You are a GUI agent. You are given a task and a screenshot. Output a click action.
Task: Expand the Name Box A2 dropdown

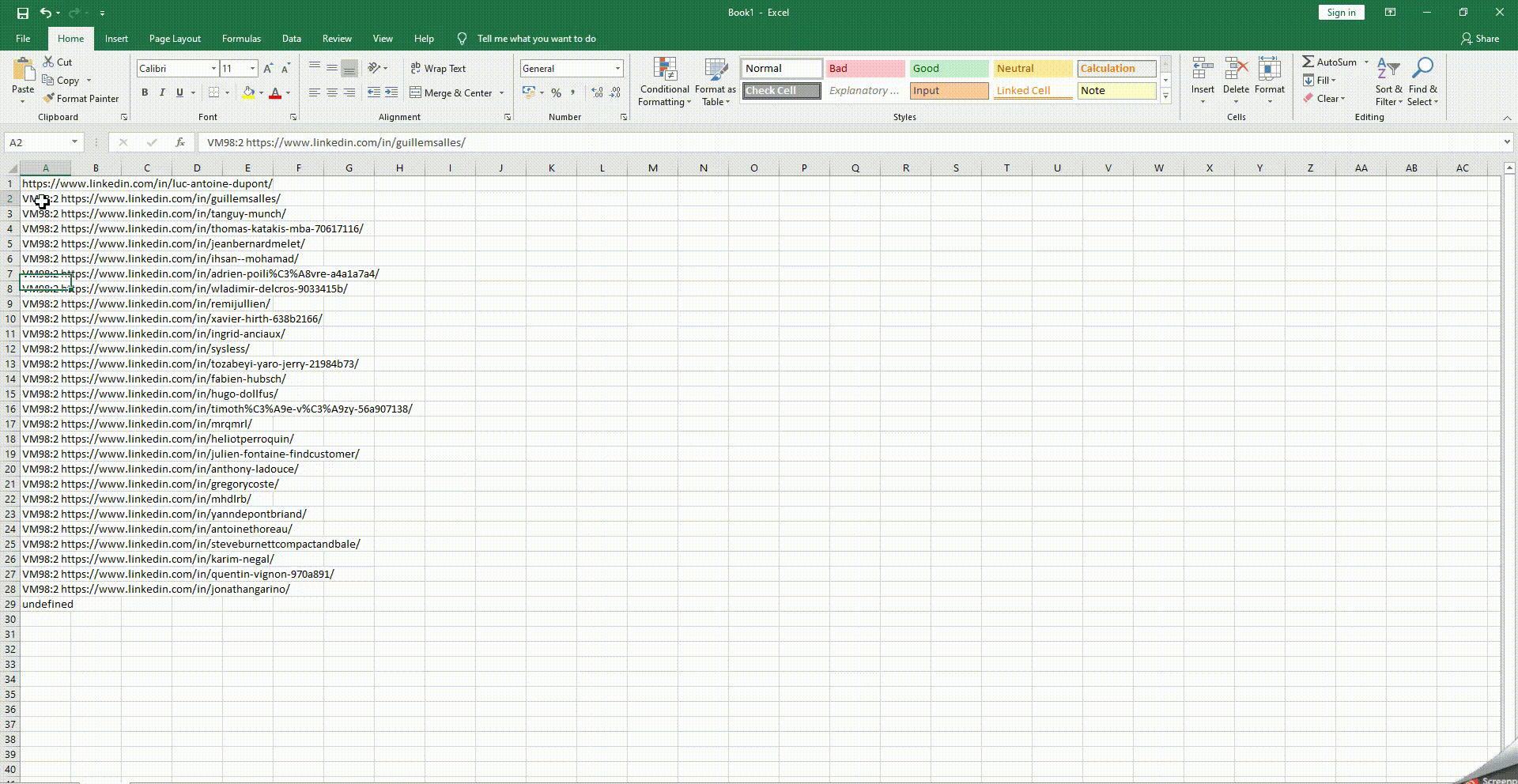pyautogui.click(x=74, y=142)
